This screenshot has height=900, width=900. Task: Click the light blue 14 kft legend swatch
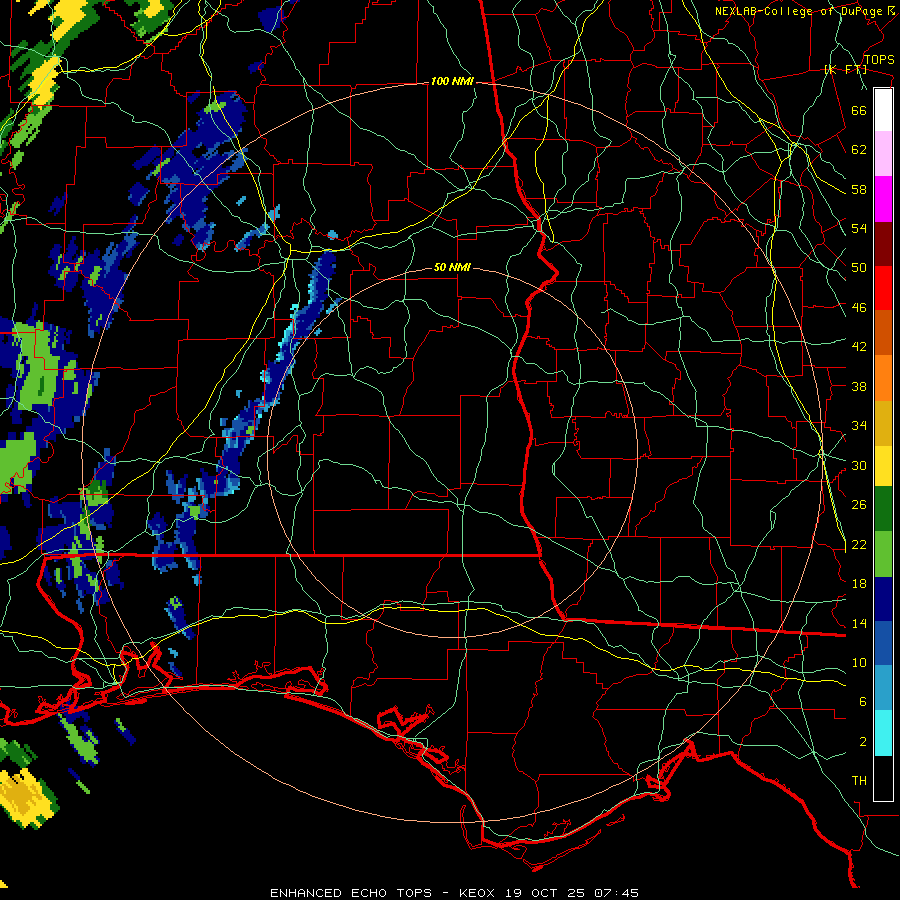coord(883,687)
